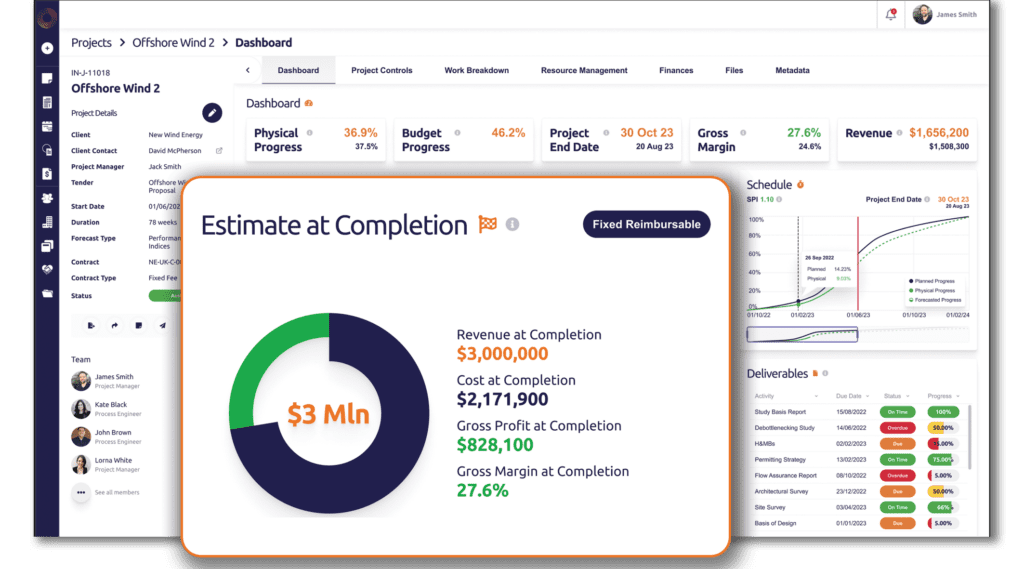Viewport: 1024px width, 569px height.
Task: Click external link icon beside David McPherson
Action: (219, 150)
